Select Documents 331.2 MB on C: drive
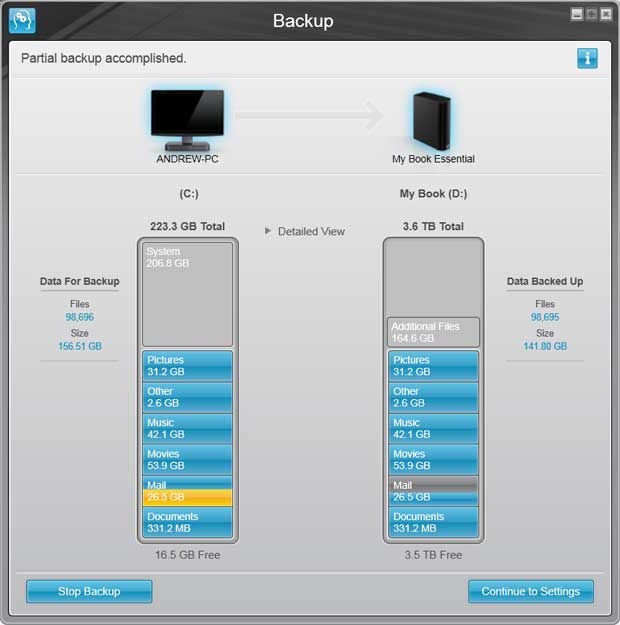Screen dimensions: 620x625 point(187,523)
